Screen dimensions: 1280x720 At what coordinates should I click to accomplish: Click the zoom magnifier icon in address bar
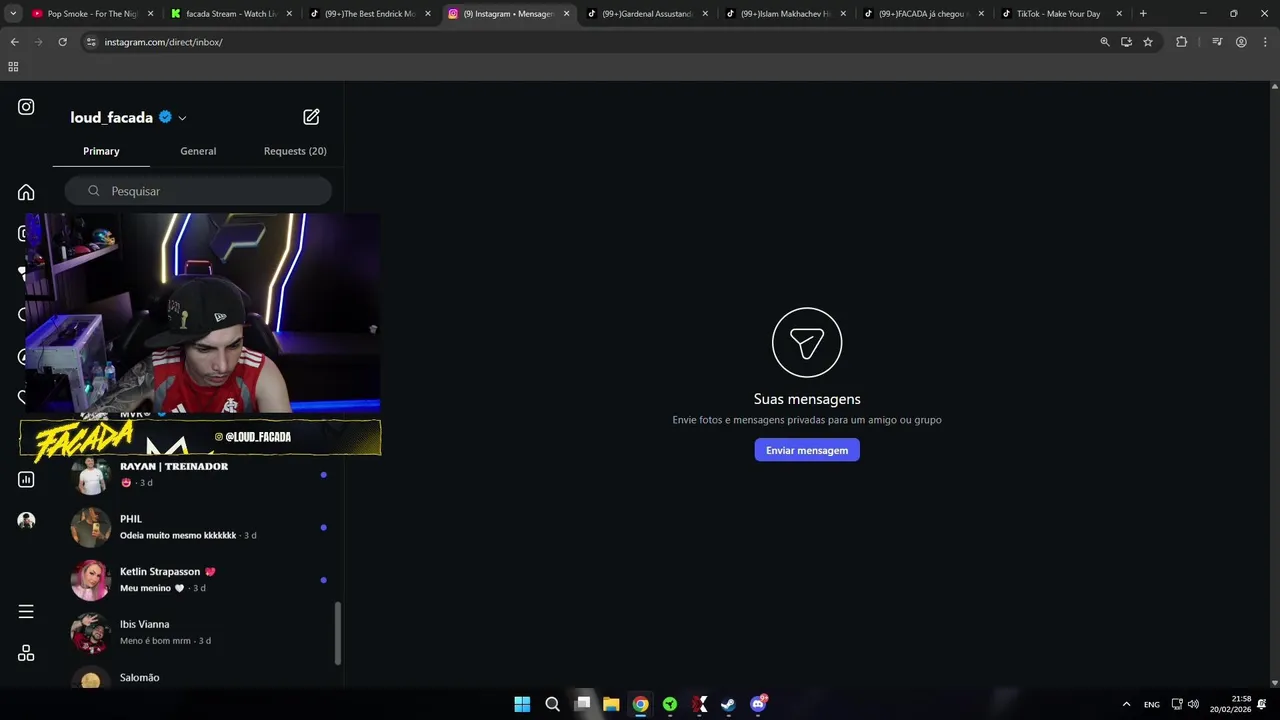point(1105,42)
